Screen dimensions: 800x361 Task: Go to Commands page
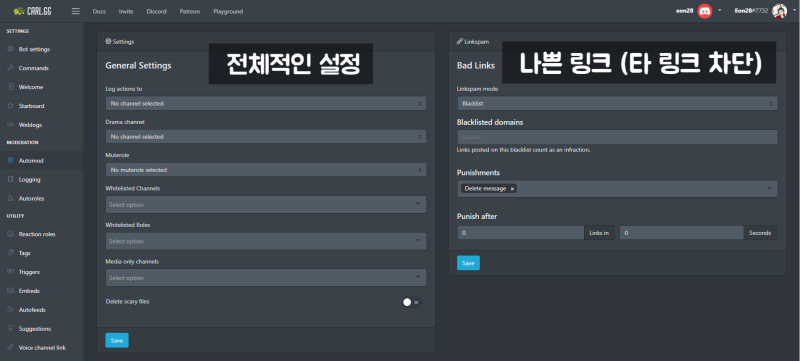tap(34, 68)
